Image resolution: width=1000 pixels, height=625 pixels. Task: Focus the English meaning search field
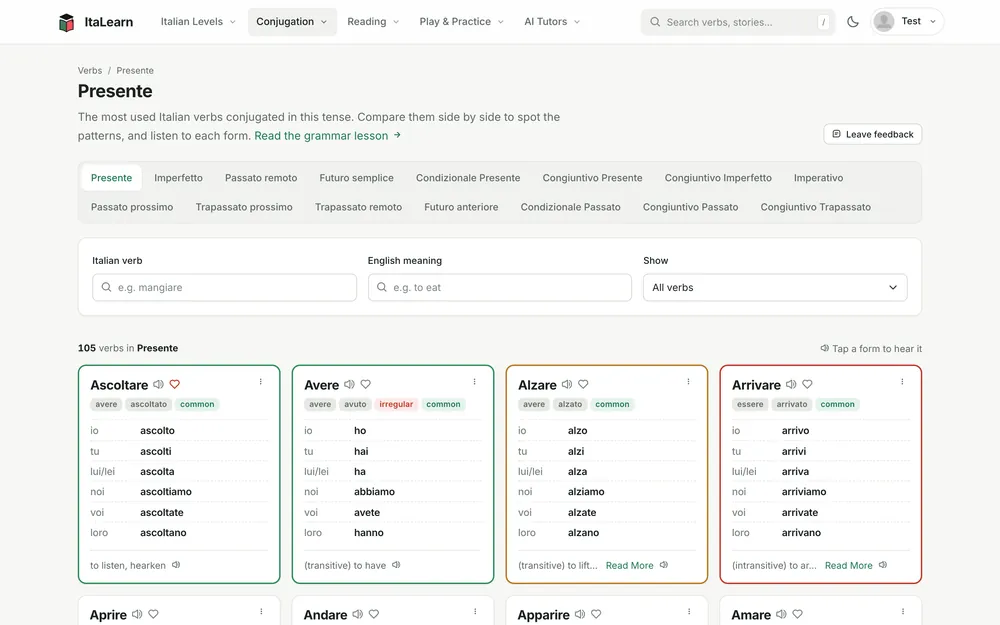(500, 288)
